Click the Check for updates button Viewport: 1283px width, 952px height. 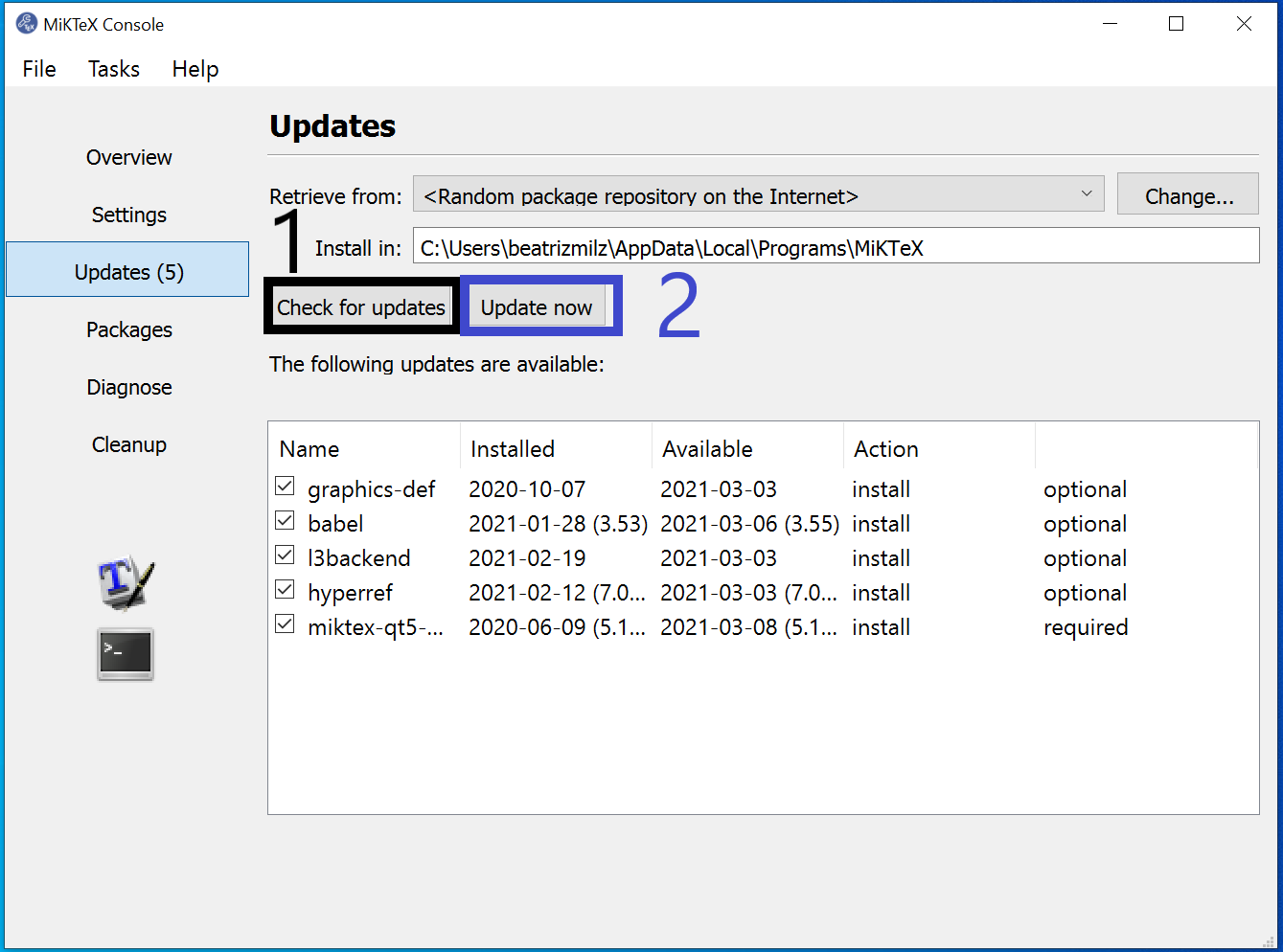pyautogui.click(x=361, y=307)
